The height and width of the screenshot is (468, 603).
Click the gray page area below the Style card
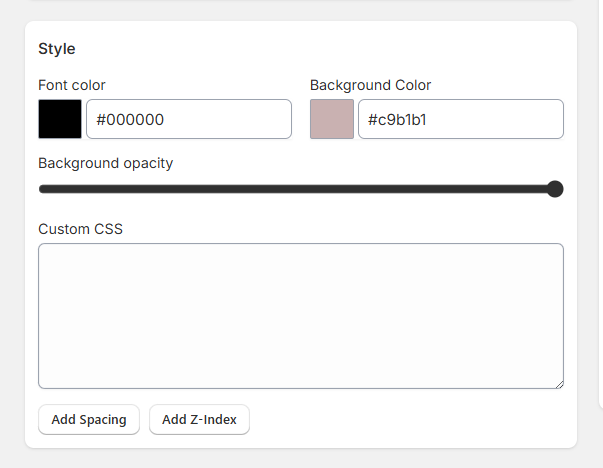[x=300, y=459]
